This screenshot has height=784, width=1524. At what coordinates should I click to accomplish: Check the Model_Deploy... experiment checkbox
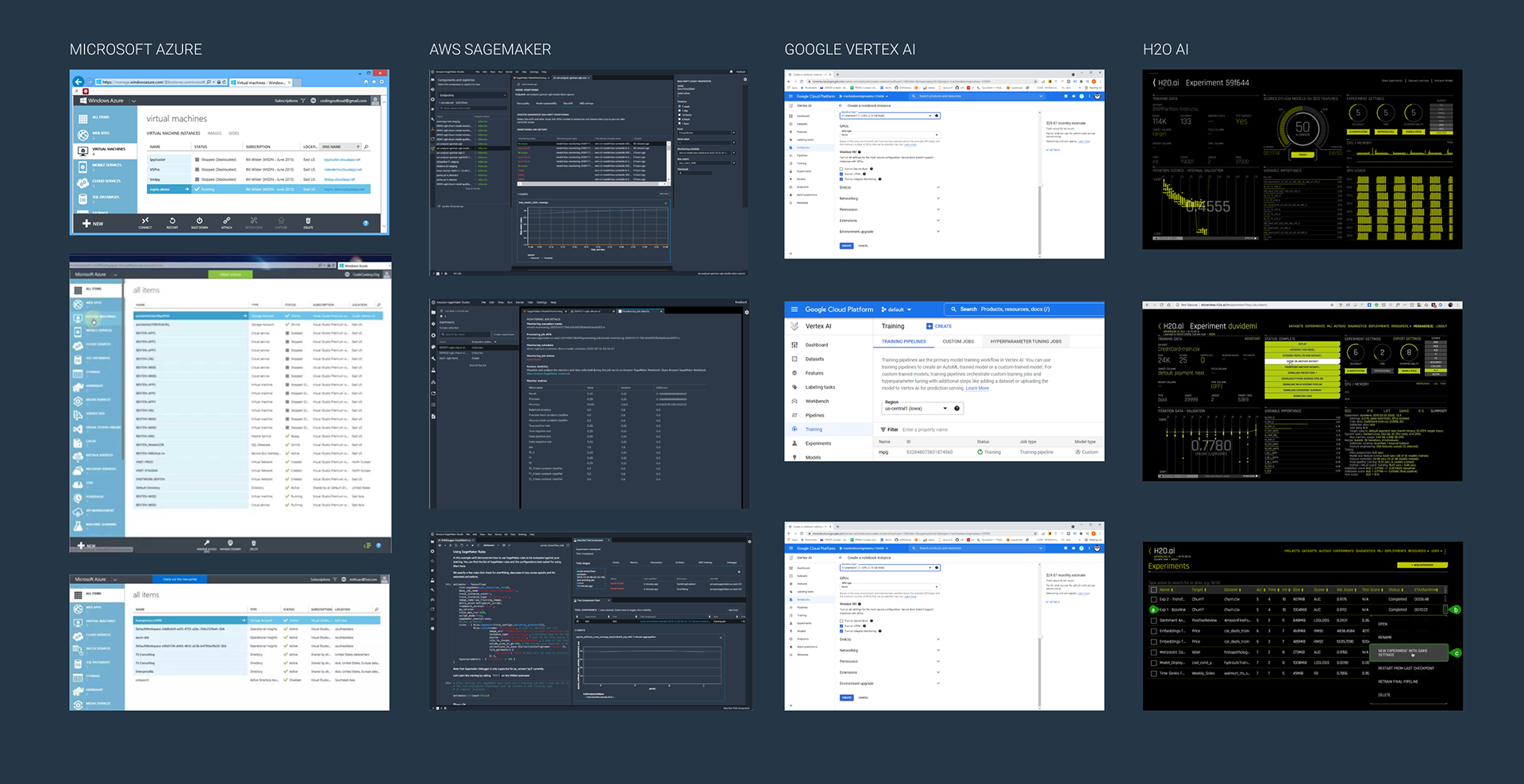click(x=1153, y=663)
